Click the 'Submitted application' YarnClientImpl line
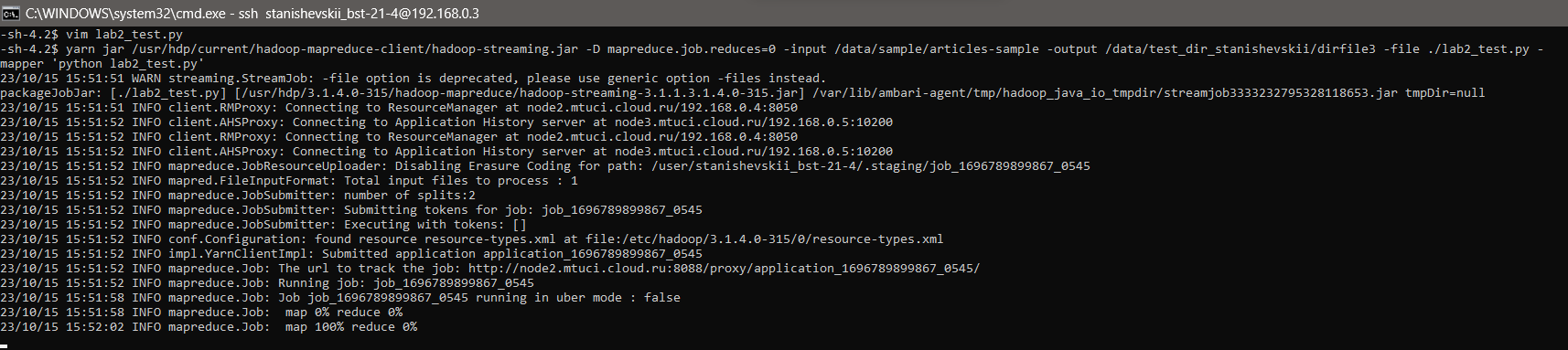The image size is (1568, 350). coord(351,254)
